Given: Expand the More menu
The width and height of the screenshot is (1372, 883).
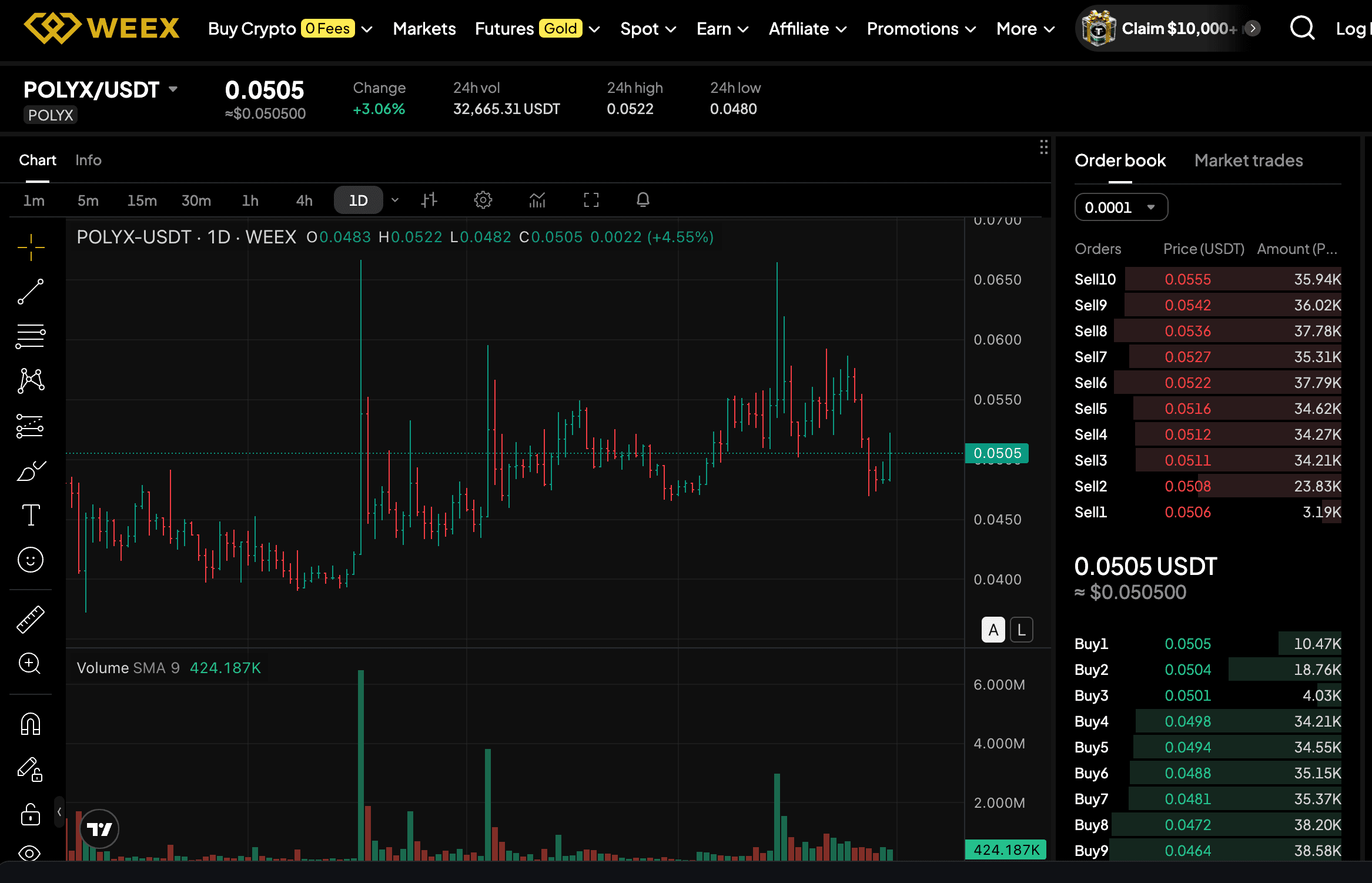Looking at the screenshot, I should pos(1026,28).
